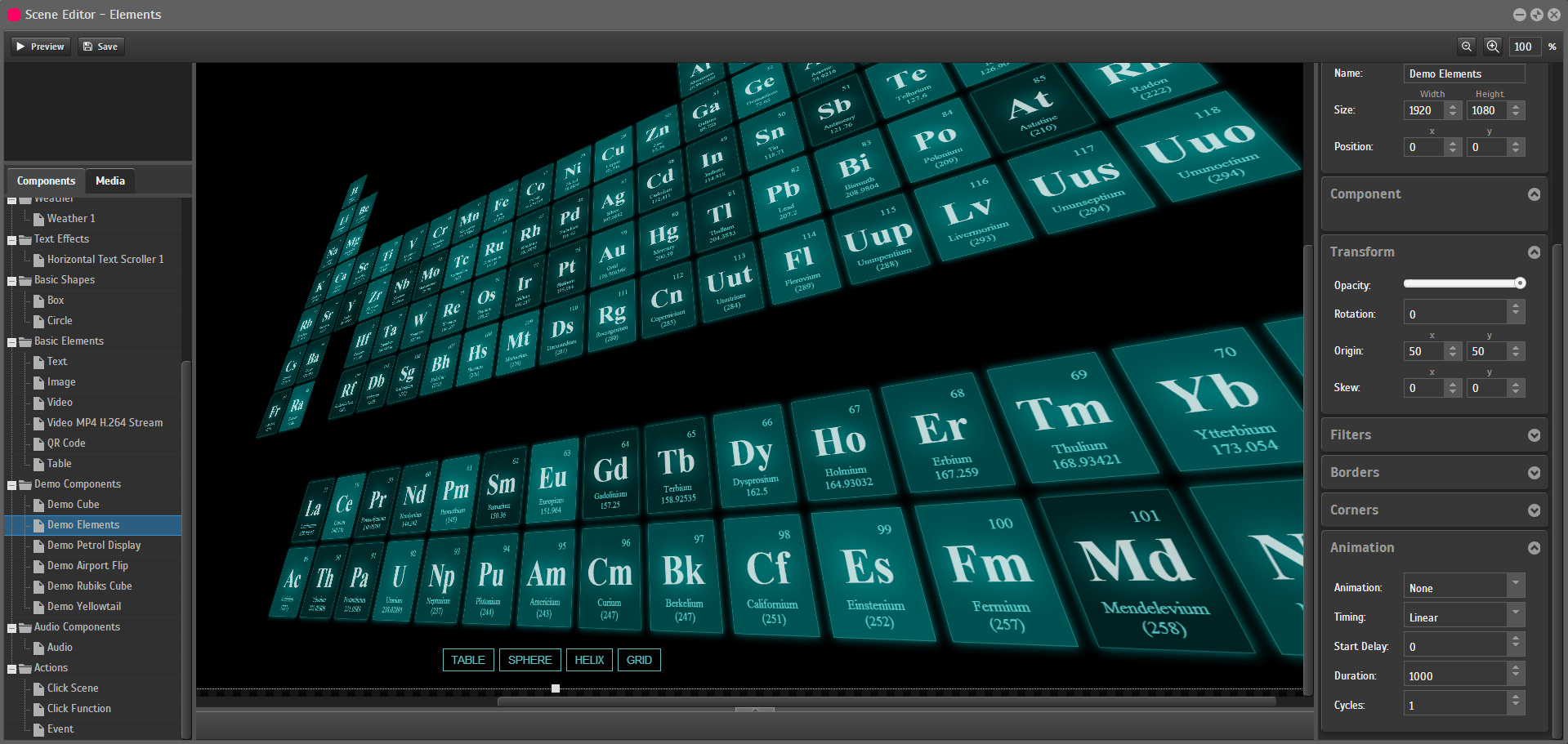
Task: Click the Opacity slider handle
Action: point(1520,283)
